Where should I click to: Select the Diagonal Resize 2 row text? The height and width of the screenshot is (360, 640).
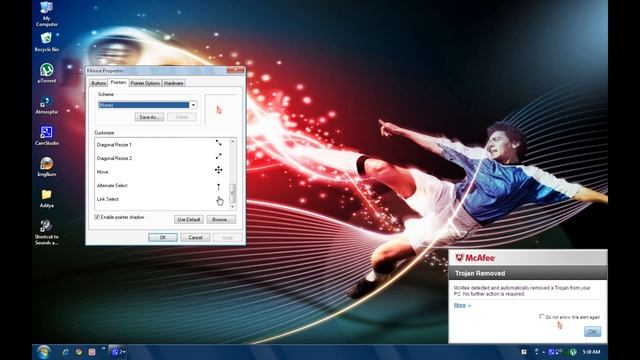tap(114, 158)
